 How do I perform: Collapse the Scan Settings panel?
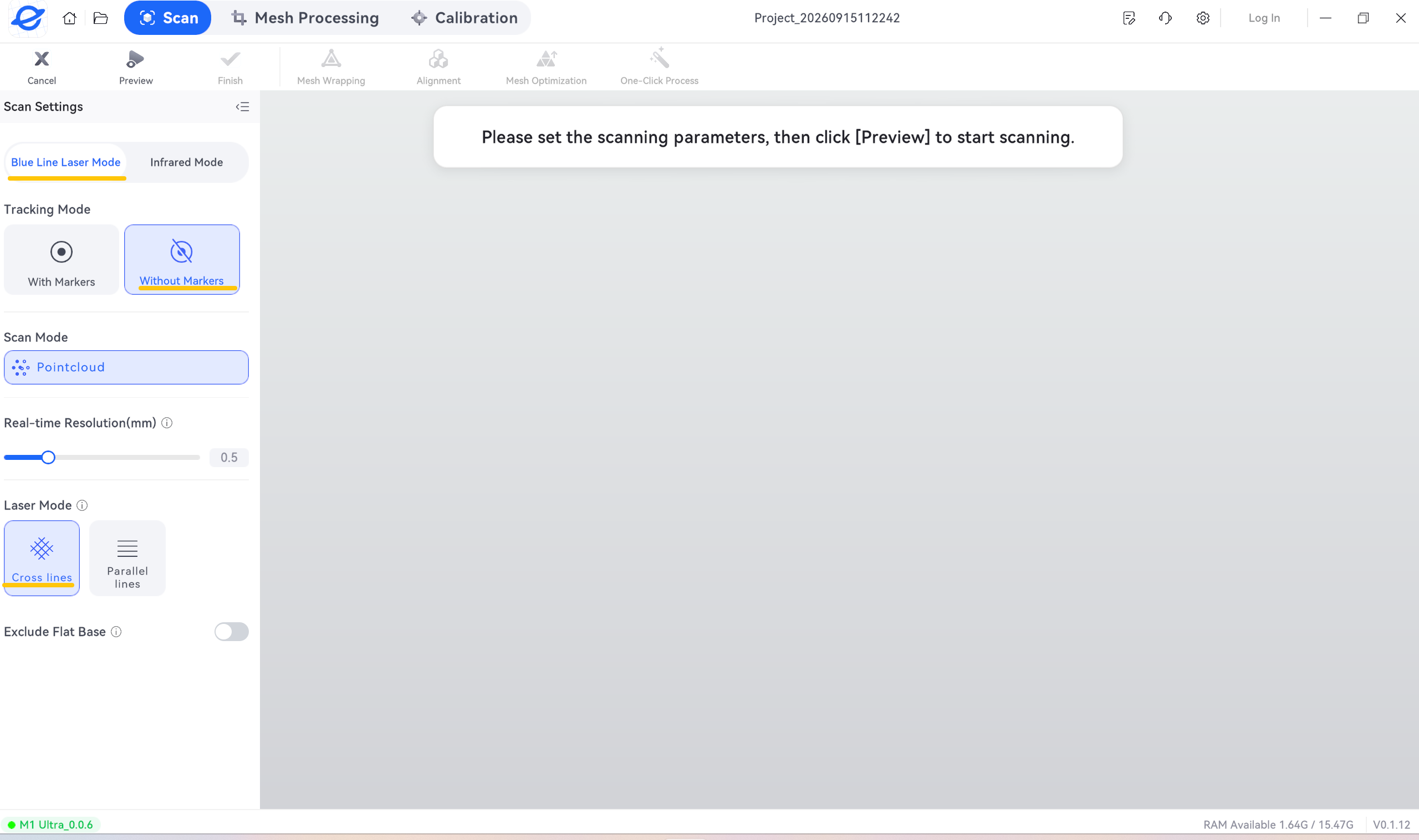(242, 107)
